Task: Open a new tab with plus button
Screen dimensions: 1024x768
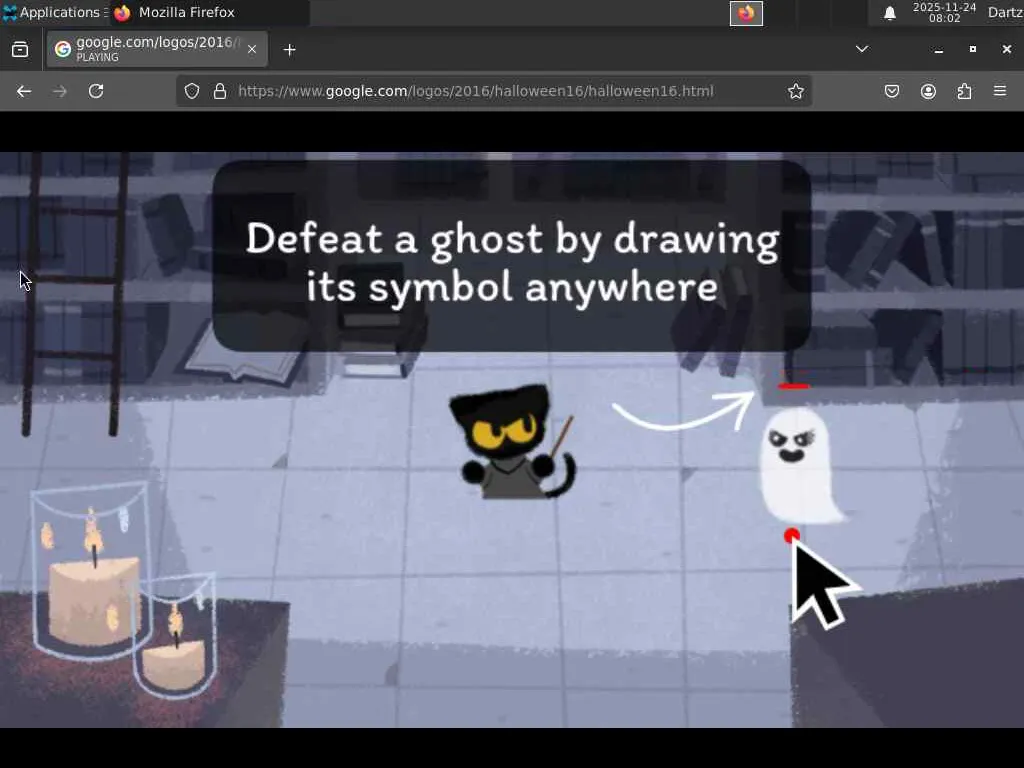Action: [289, 50]
